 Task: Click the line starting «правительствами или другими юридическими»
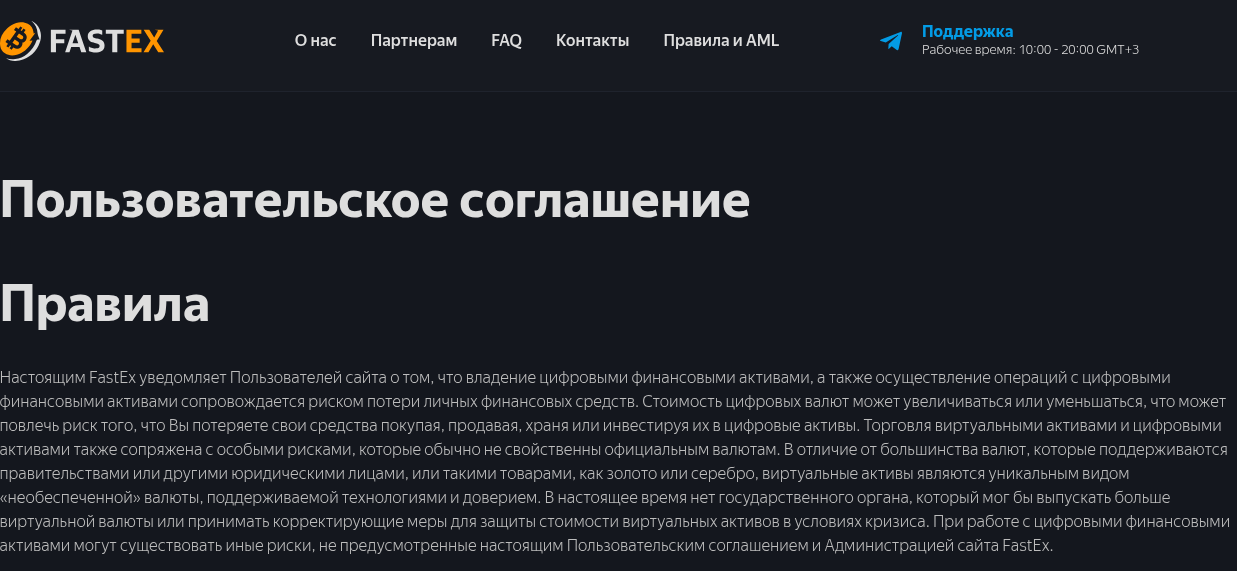pos(564,474)
